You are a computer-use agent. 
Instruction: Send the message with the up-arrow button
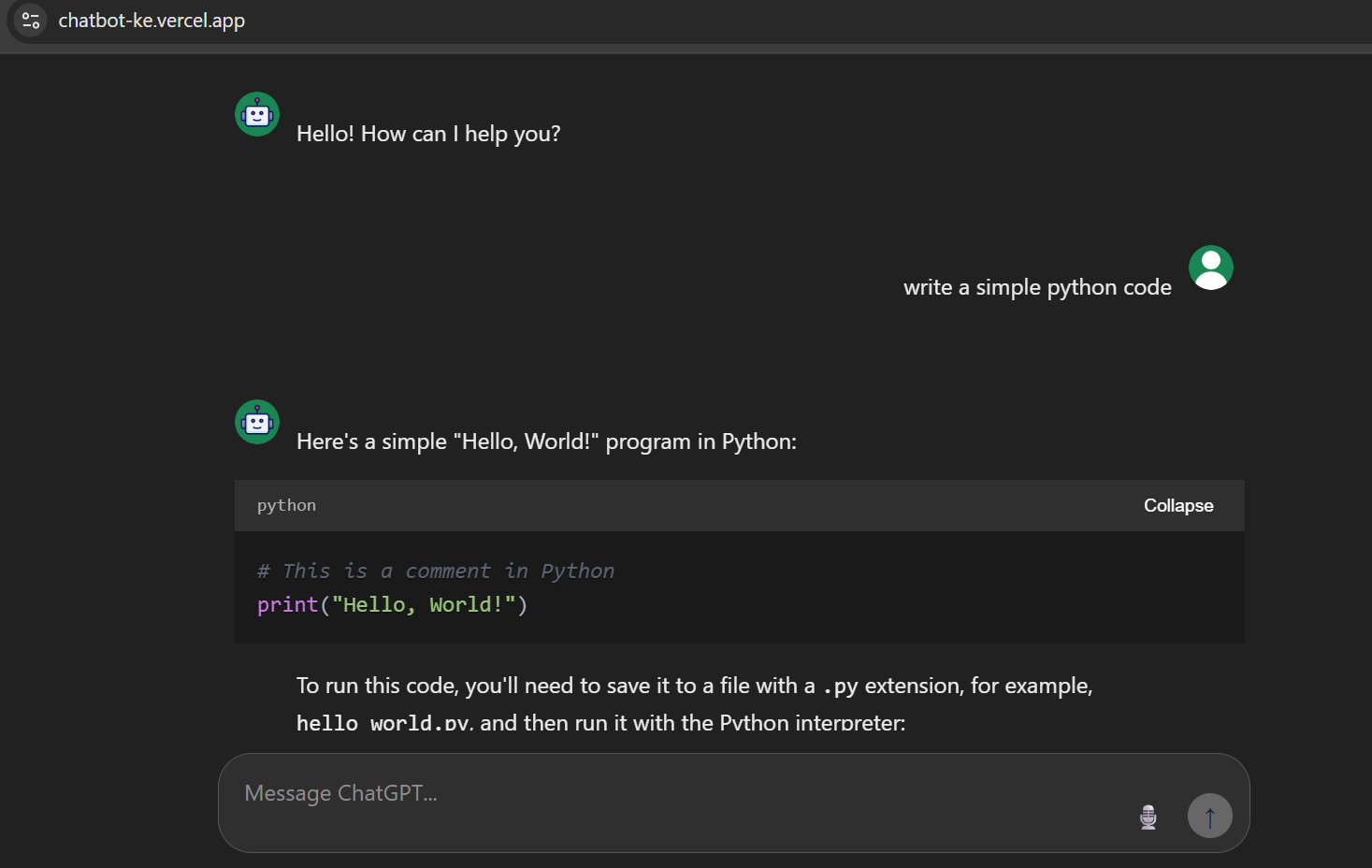coord(1210,816)
